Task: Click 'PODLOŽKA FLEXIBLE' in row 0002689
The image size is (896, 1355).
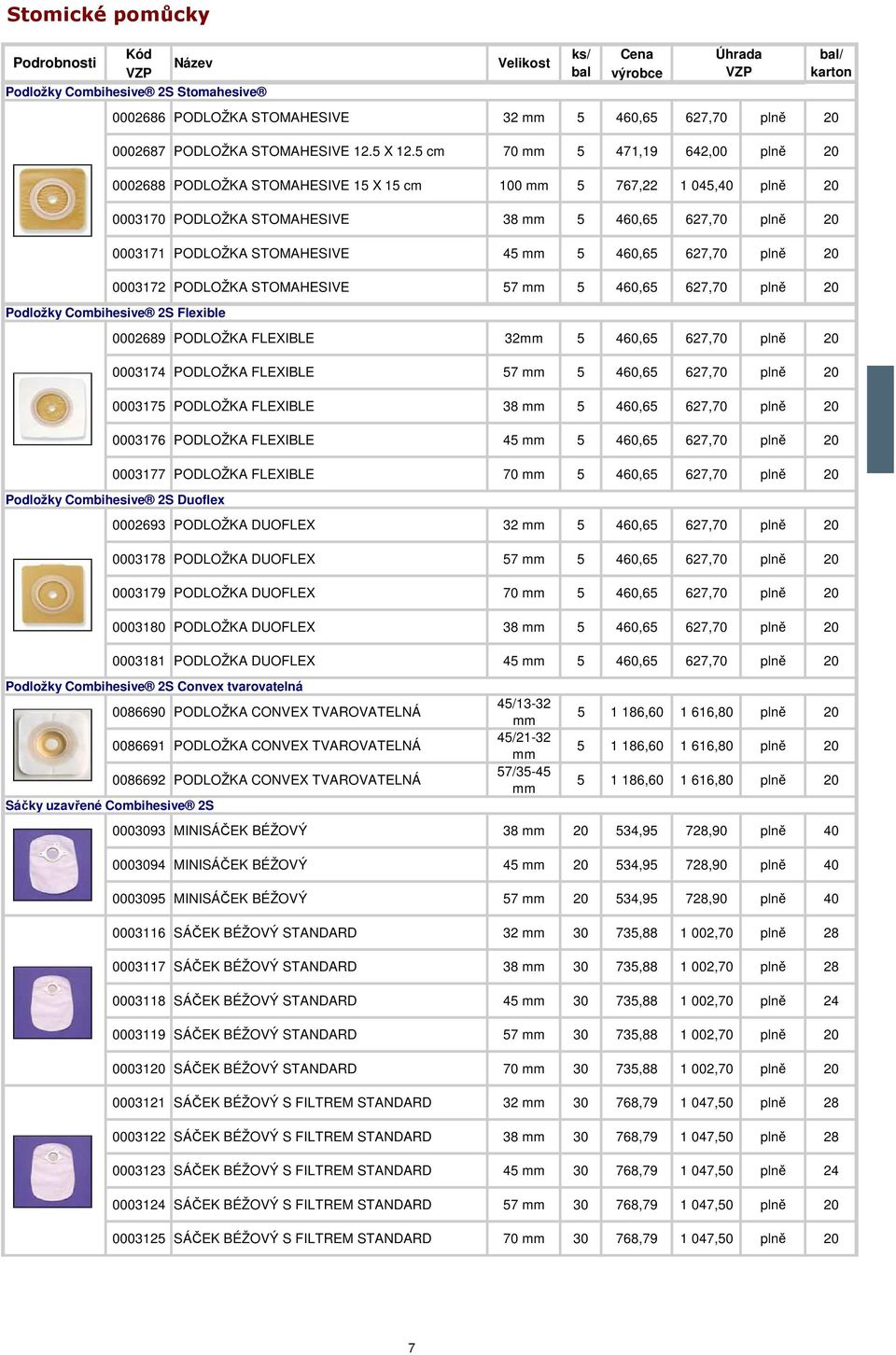Action: pos(244,339)
